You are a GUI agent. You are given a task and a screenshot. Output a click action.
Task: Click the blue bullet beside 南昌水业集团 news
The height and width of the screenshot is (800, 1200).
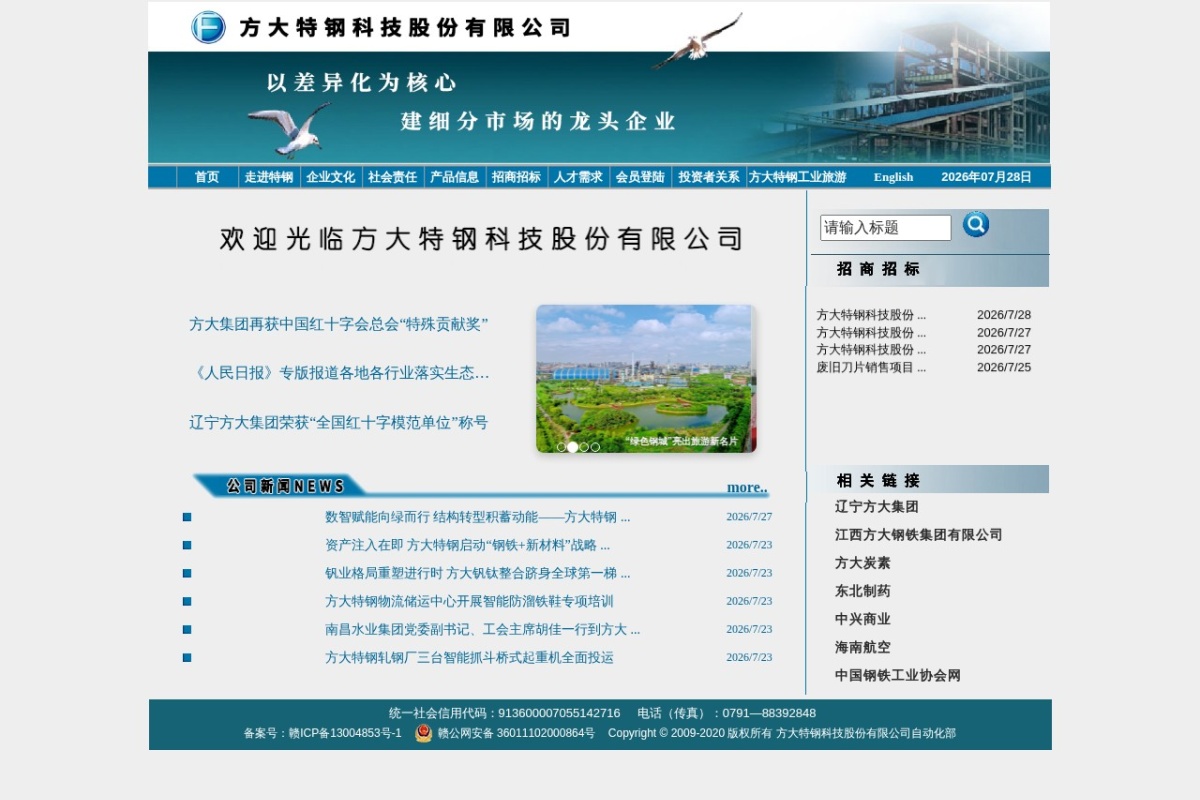pyautogui.click(x=187, y=629)
